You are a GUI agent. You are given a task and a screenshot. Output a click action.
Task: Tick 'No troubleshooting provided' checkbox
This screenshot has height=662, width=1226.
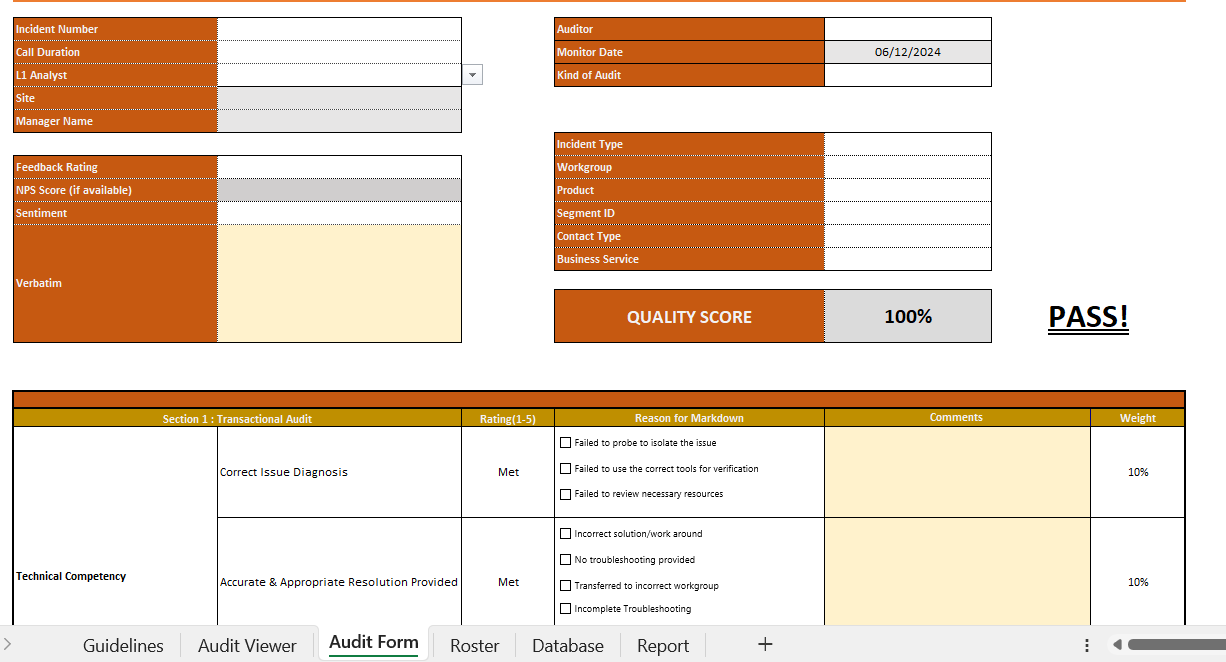pyautogui.click(x=566, y=560)
